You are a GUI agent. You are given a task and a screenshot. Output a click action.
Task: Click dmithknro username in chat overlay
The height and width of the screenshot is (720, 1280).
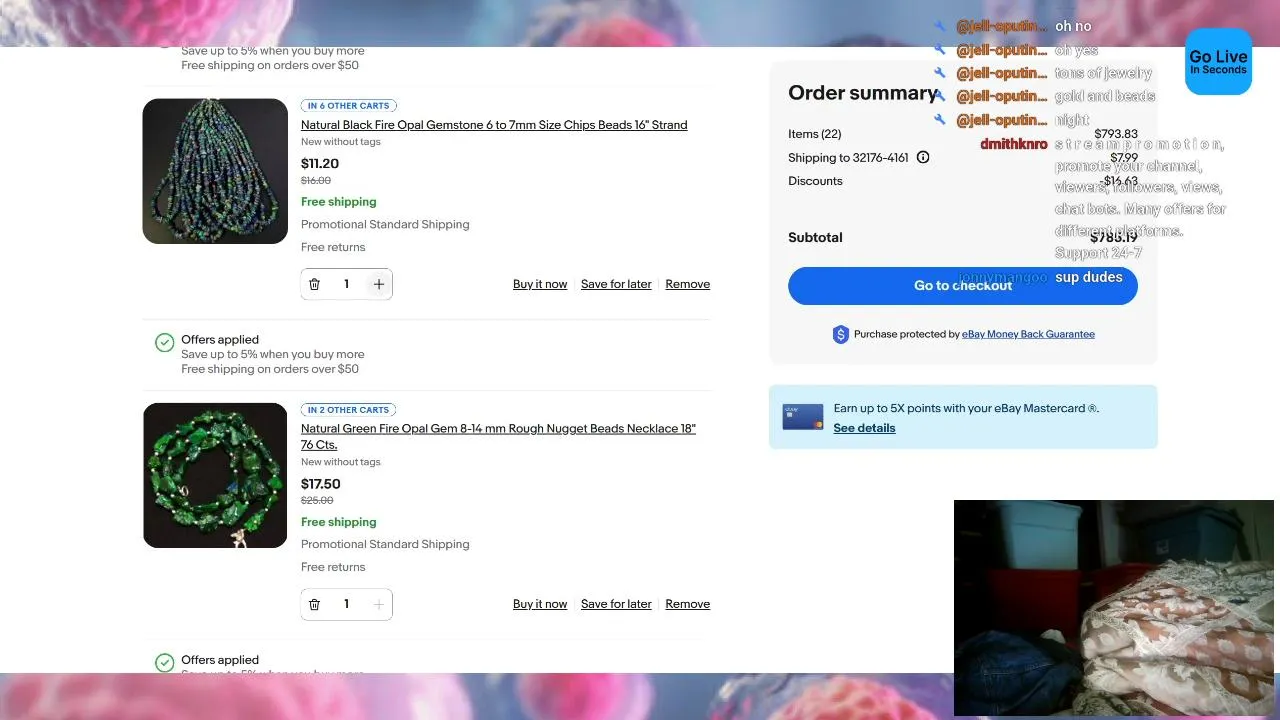point(1014,144)
